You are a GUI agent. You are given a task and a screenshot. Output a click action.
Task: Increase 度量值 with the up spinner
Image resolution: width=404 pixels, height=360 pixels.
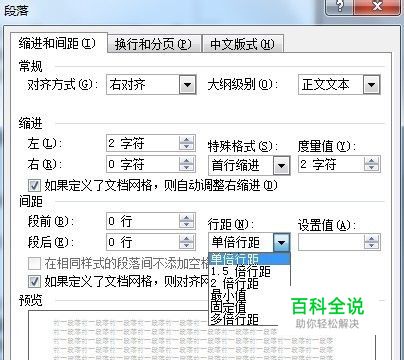372,160
